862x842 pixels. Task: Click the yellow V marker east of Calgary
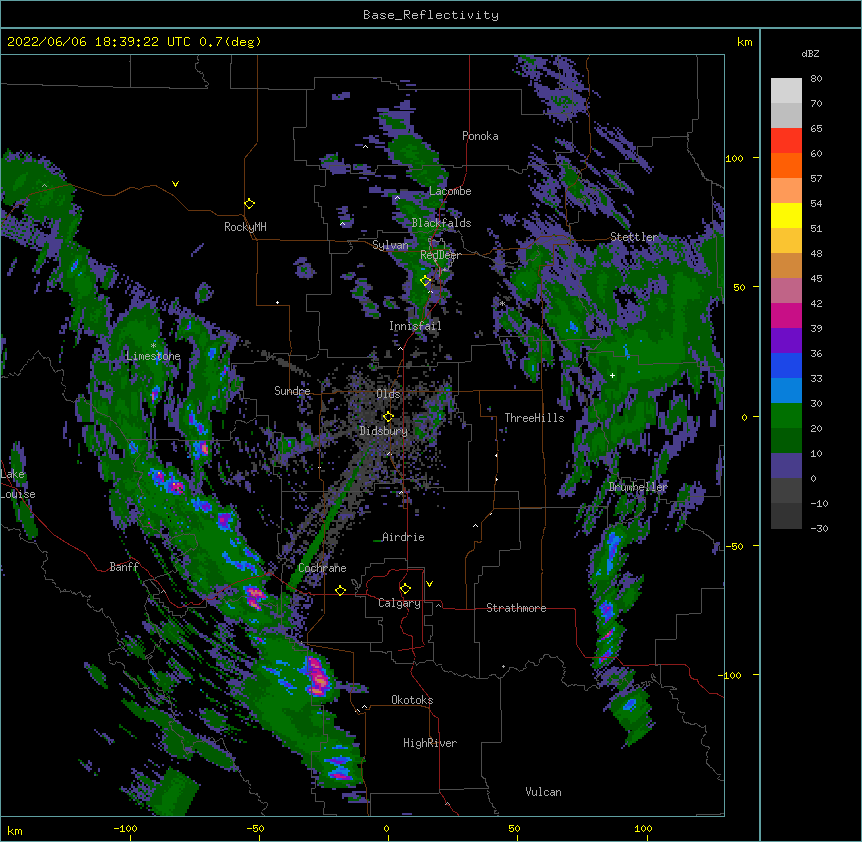(429, 584)
